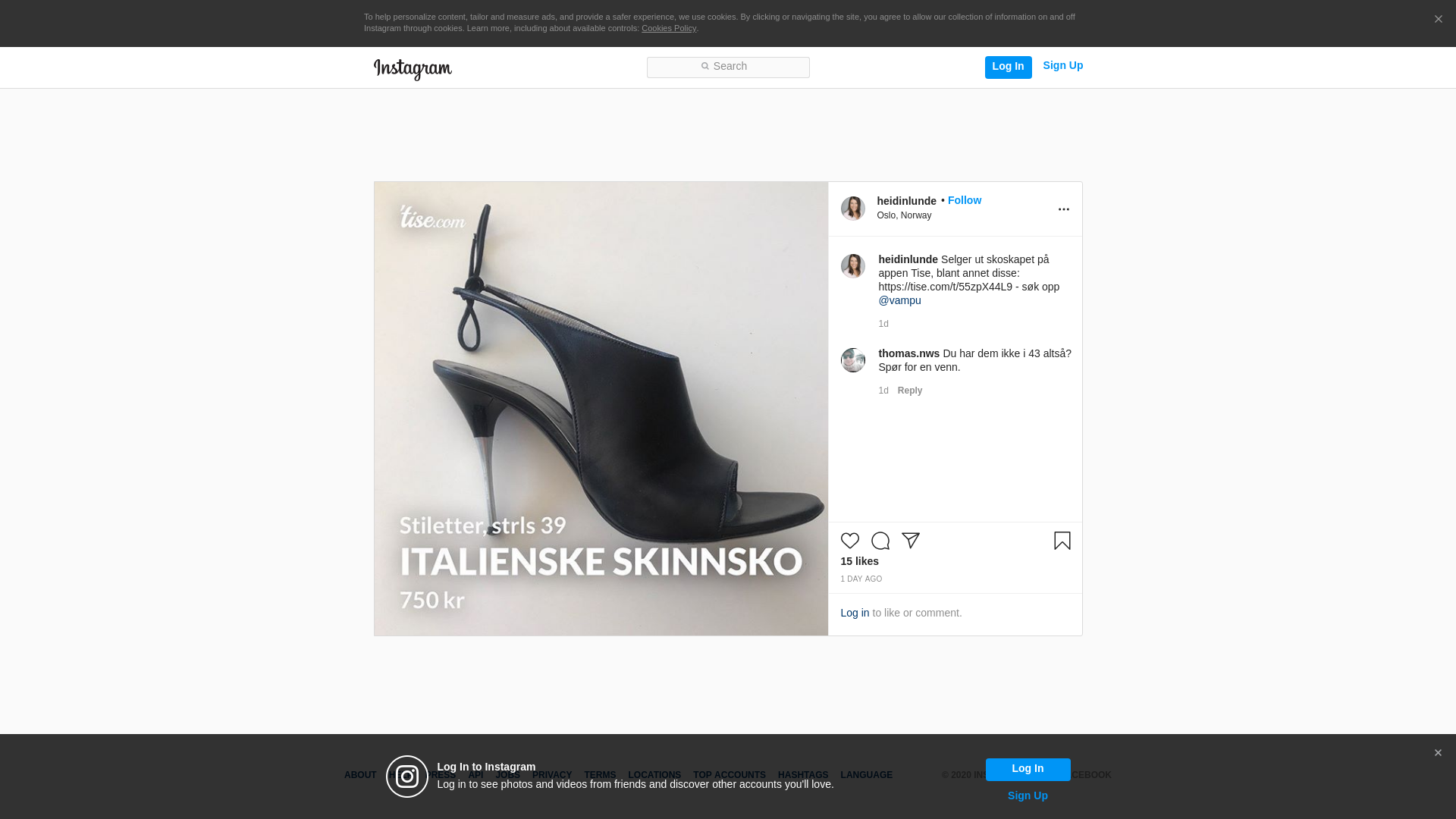Save post with bookmark icon
This screenshot has height=819, width=1456.
(x=1062, y=541)
